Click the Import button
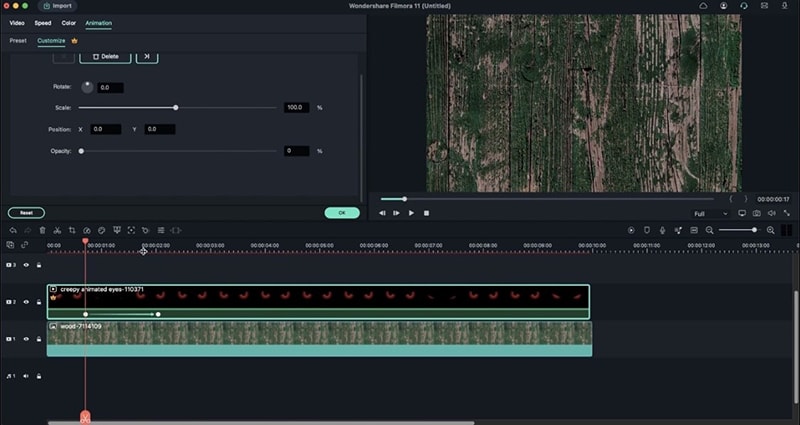This screenshot has height=425, width=800. click(57, 6)
